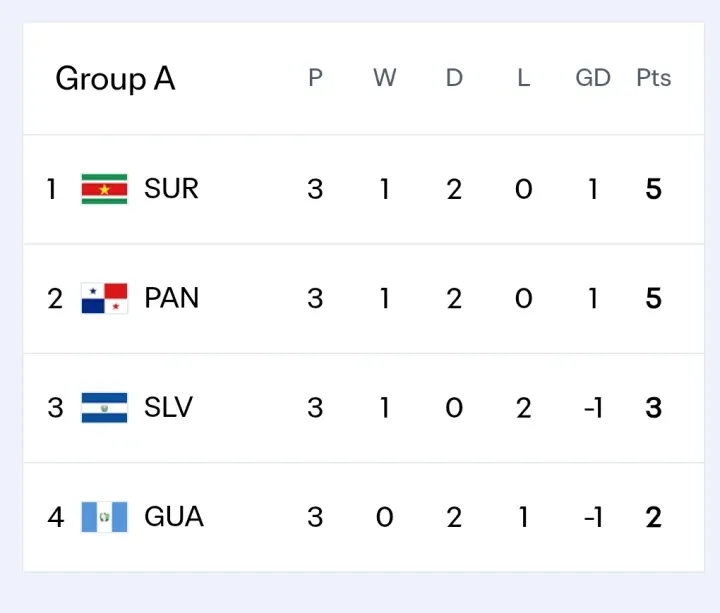Click the Guatemala flag icon

(x=104, y=517)
